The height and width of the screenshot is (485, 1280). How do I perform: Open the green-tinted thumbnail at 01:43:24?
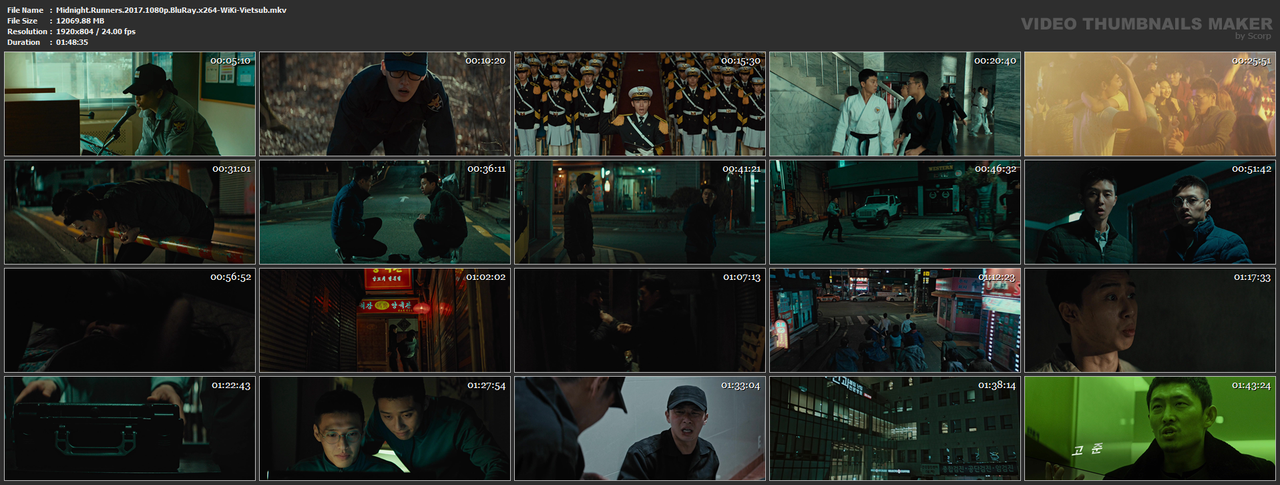[x=1150, y=428]
